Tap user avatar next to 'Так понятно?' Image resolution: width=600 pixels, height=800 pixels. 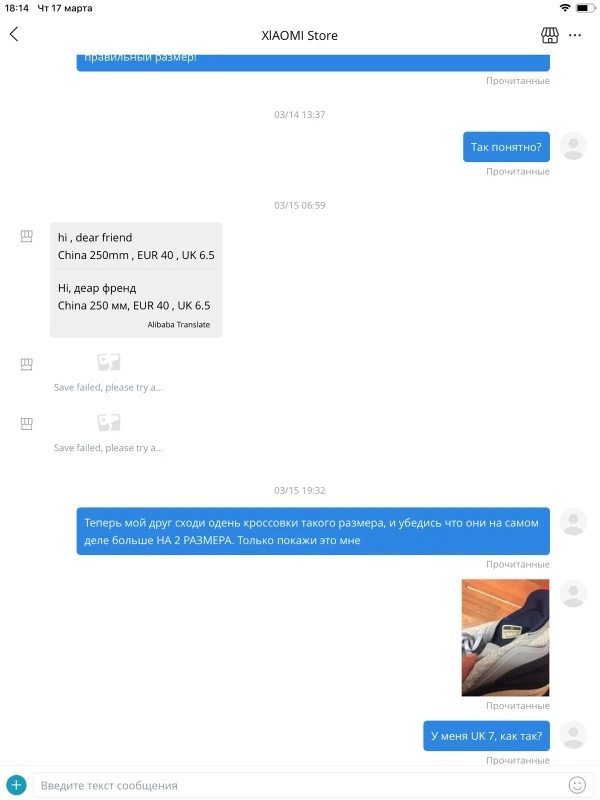(573, 146)
